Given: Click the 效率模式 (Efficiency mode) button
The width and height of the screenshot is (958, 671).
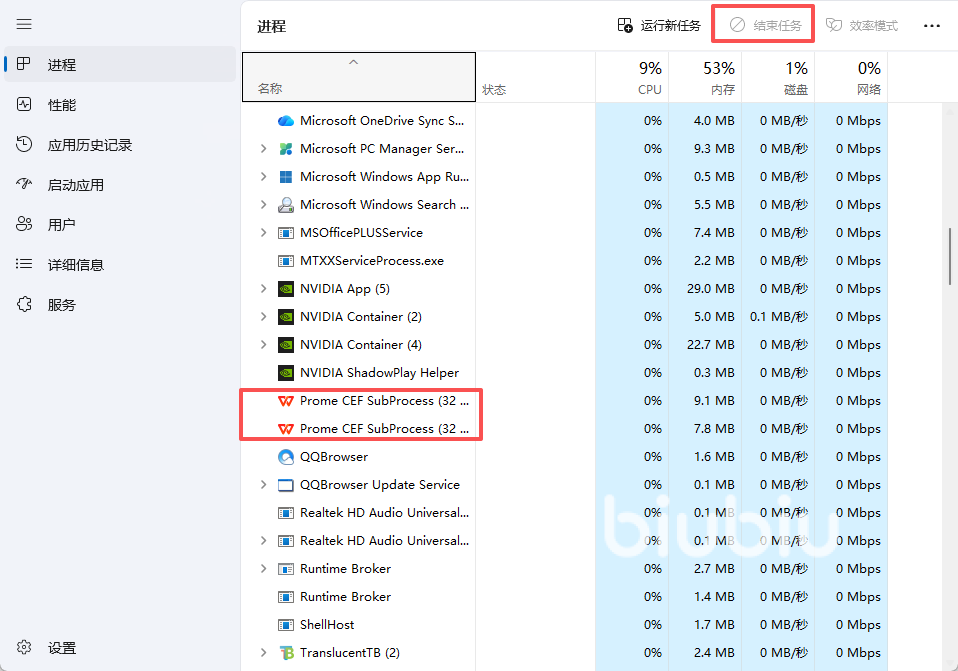Looking at the screenshot, I should click(x=862, y=25).
